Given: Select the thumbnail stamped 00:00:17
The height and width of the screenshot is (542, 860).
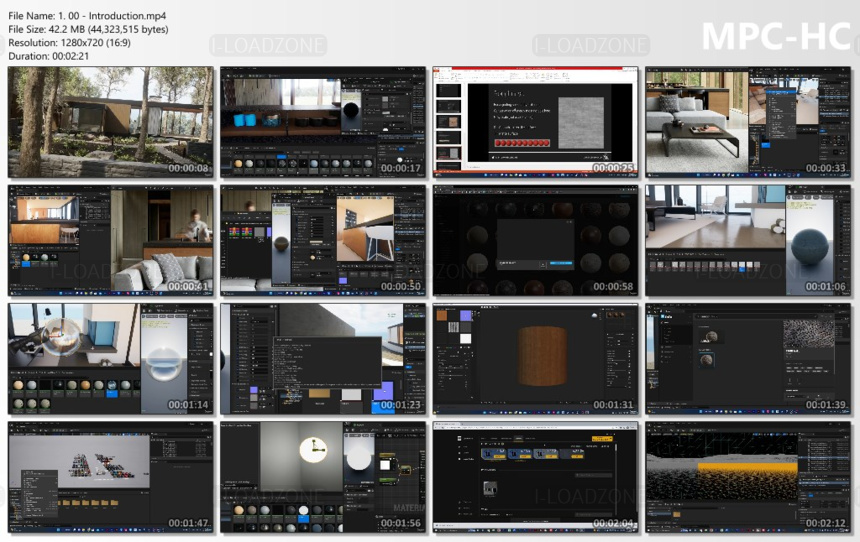Looking at the screenshot, I should pos(323,122).
